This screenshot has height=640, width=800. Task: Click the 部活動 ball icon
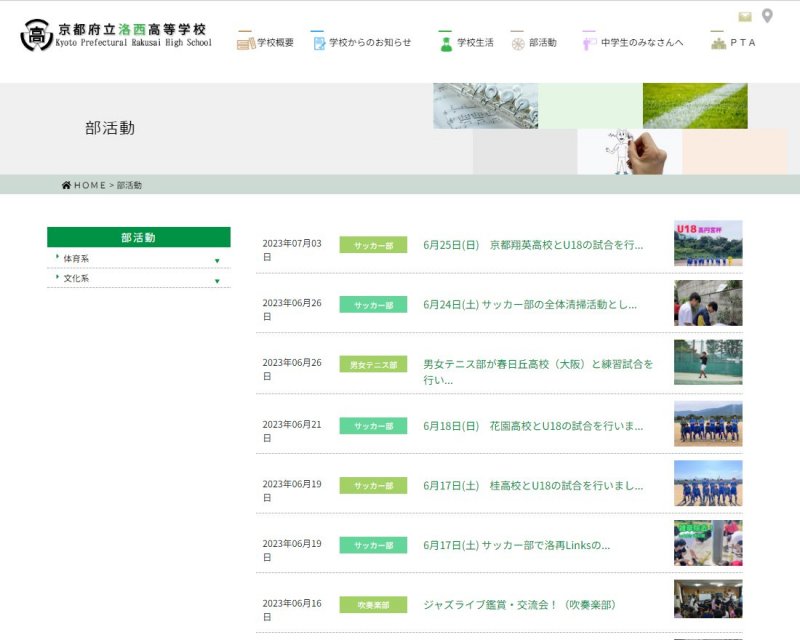pyautogui.click(x=517, y=43)
